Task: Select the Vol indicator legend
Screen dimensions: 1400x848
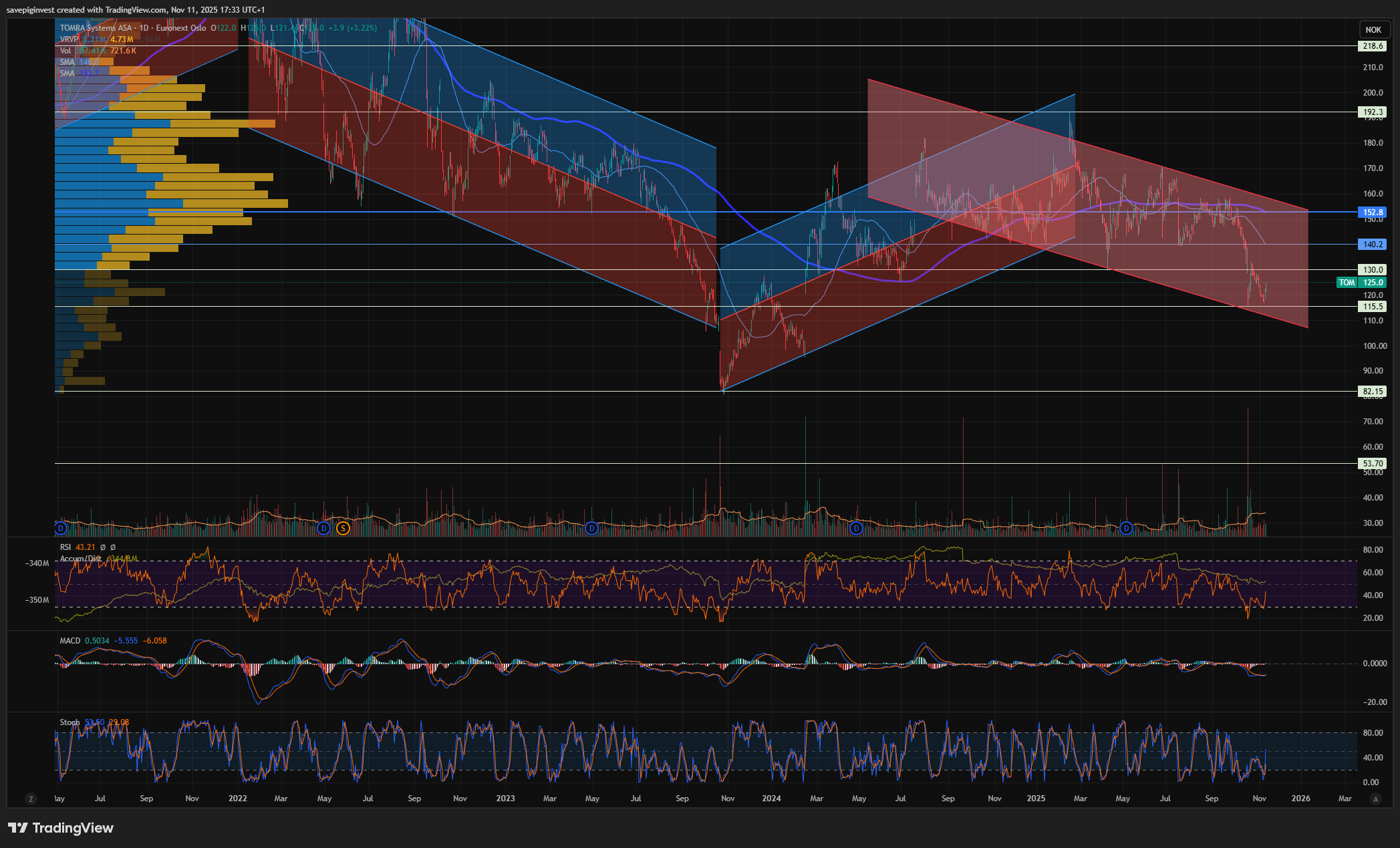Action: (65, 51)
